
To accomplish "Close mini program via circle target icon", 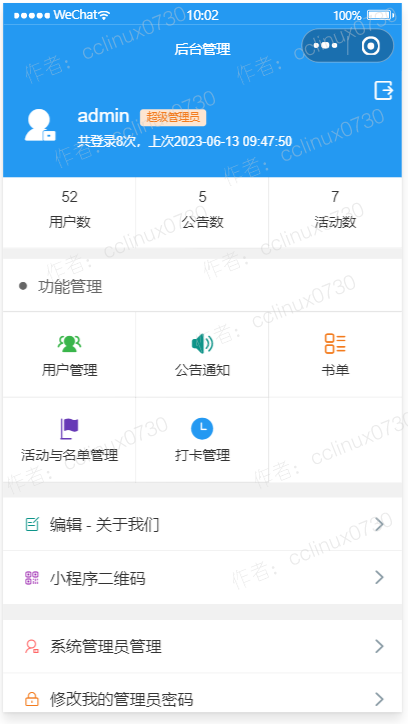I will pyautogui.click(x=371, y=46).
